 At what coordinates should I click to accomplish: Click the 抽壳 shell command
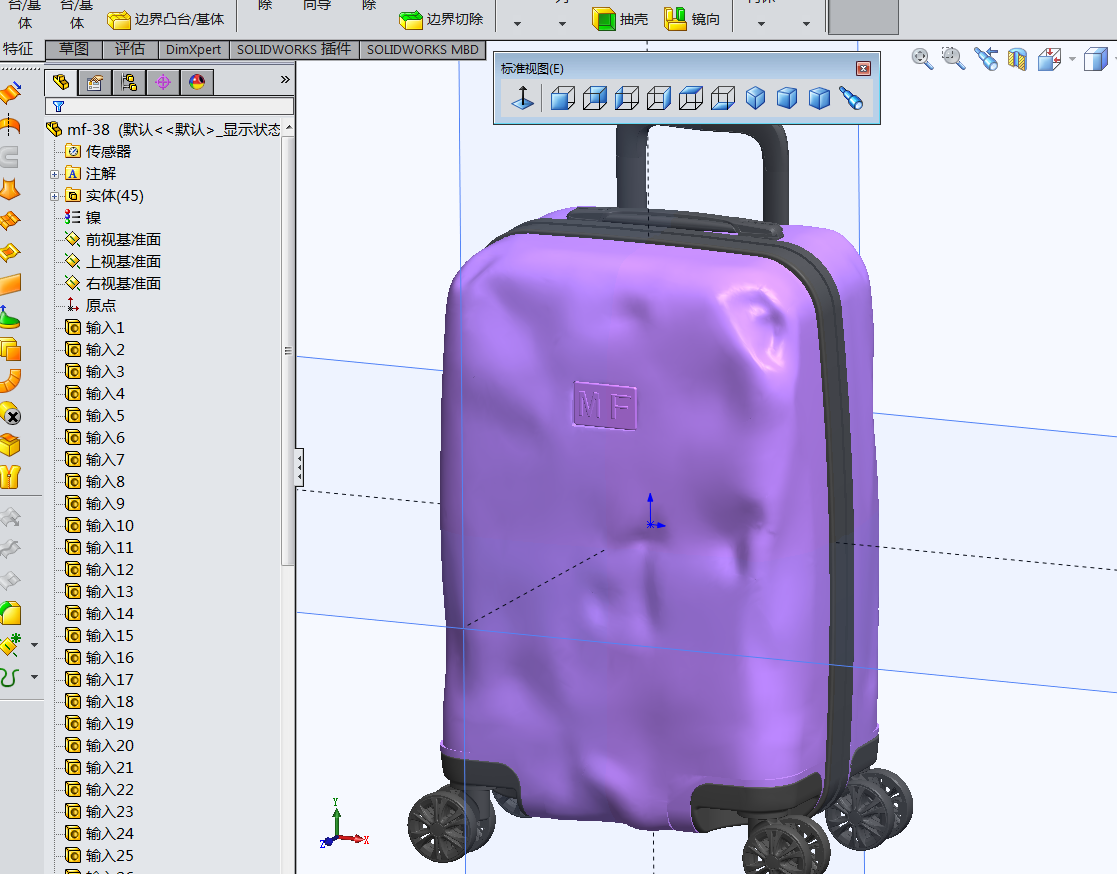point(620,19)
